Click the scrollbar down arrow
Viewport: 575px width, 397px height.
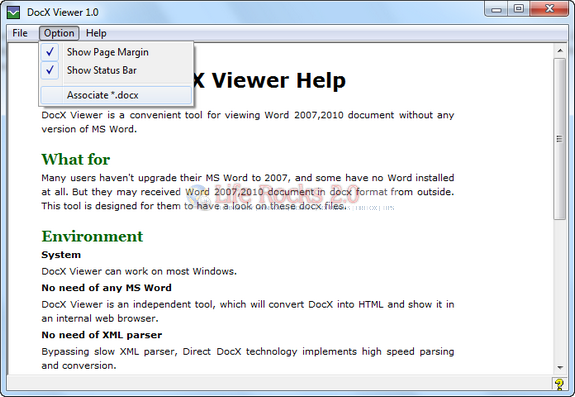pos(560,367)
